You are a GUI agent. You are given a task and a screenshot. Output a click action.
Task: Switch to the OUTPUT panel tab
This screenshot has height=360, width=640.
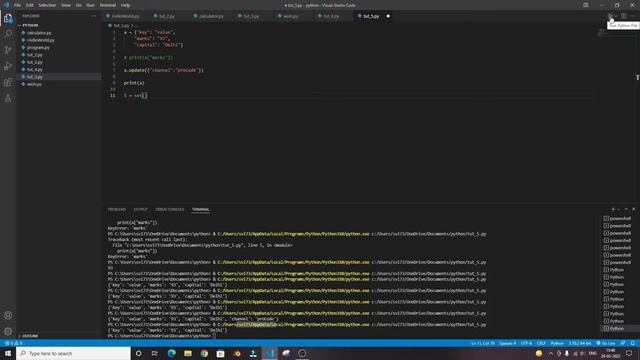pos(140,209)
